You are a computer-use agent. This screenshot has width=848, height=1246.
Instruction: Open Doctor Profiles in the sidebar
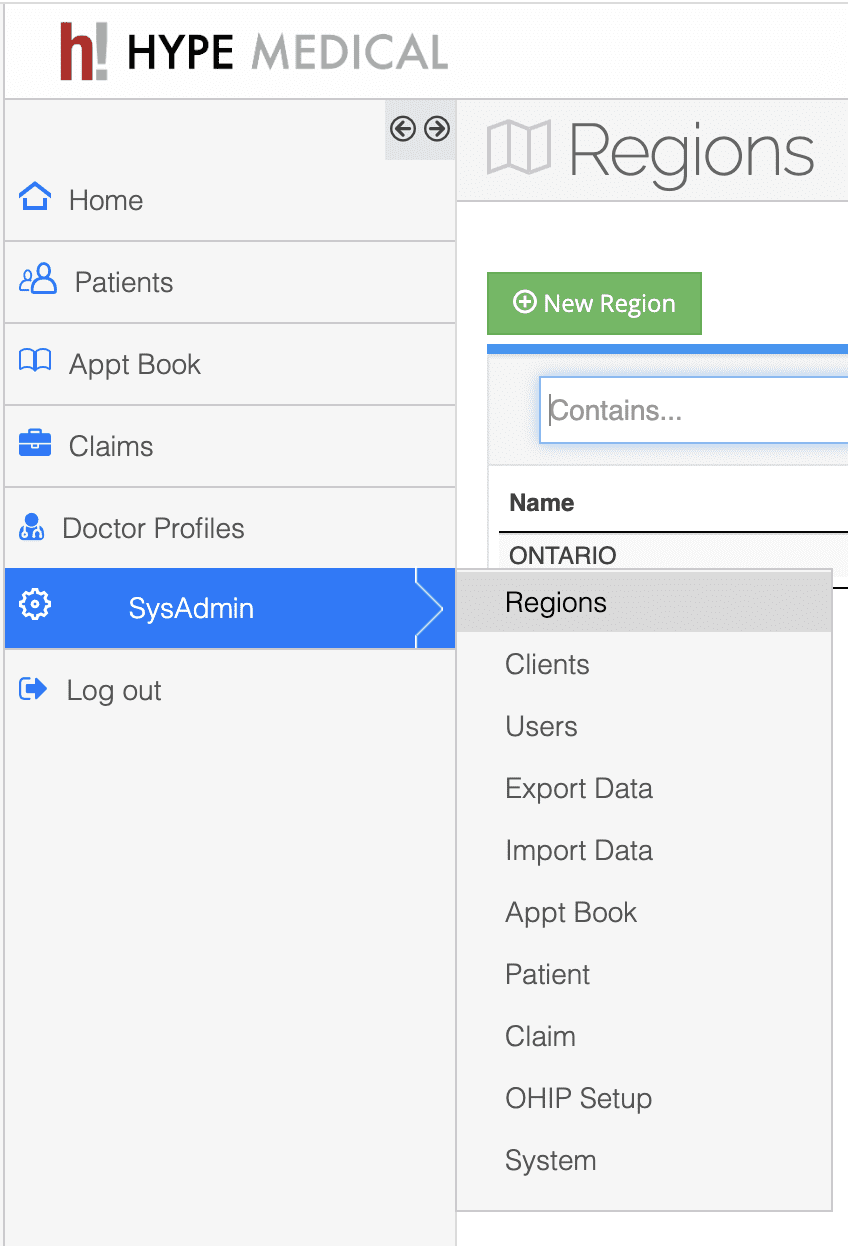pos(230,528)
